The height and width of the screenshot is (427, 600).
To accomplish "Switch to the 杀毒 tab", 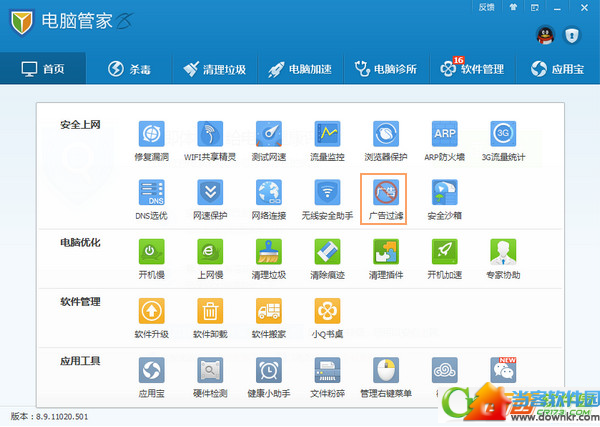I will (x=129, y=69).
